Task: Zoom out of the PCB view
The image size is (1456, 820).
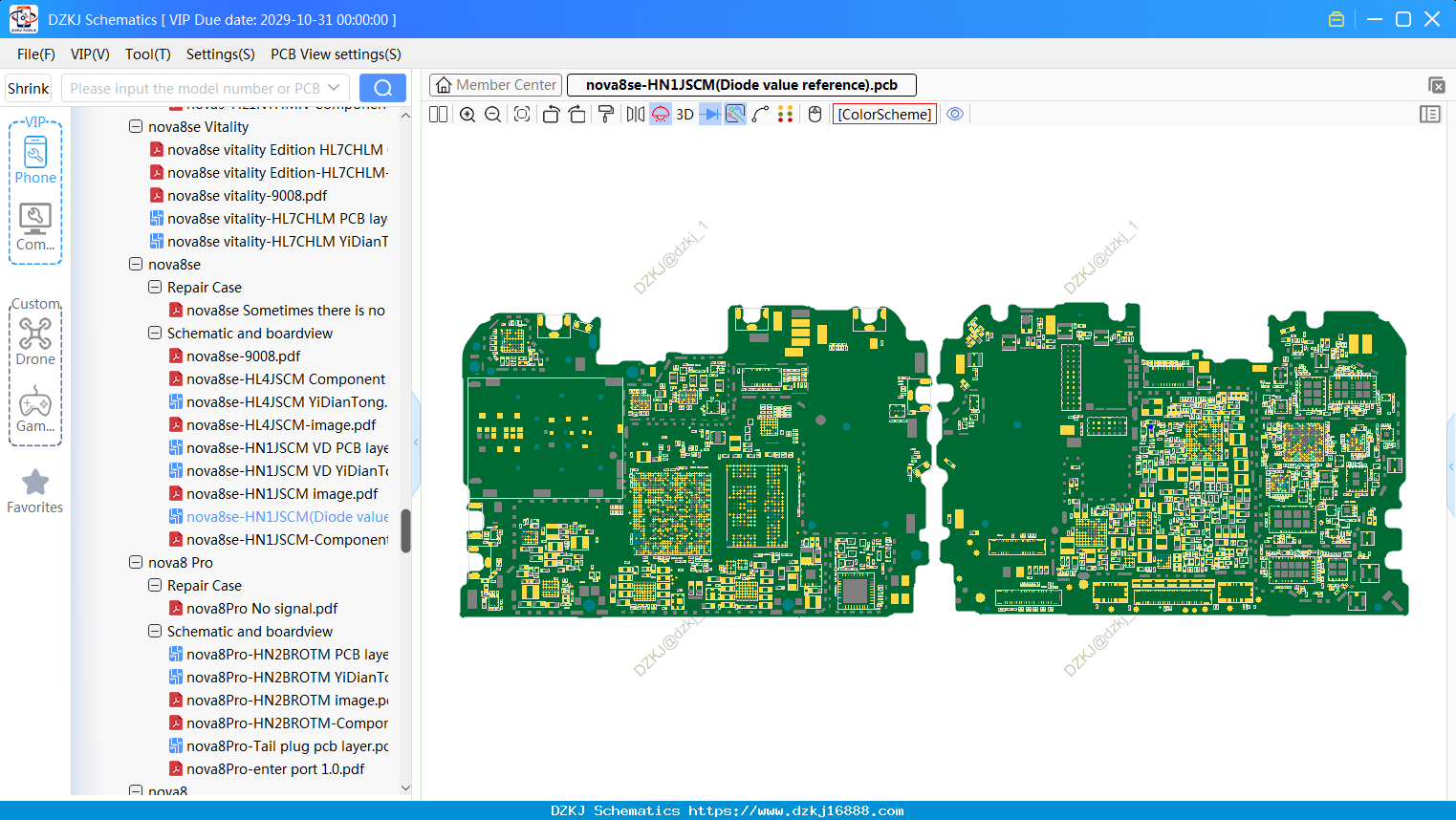Action: coord(493,114)
